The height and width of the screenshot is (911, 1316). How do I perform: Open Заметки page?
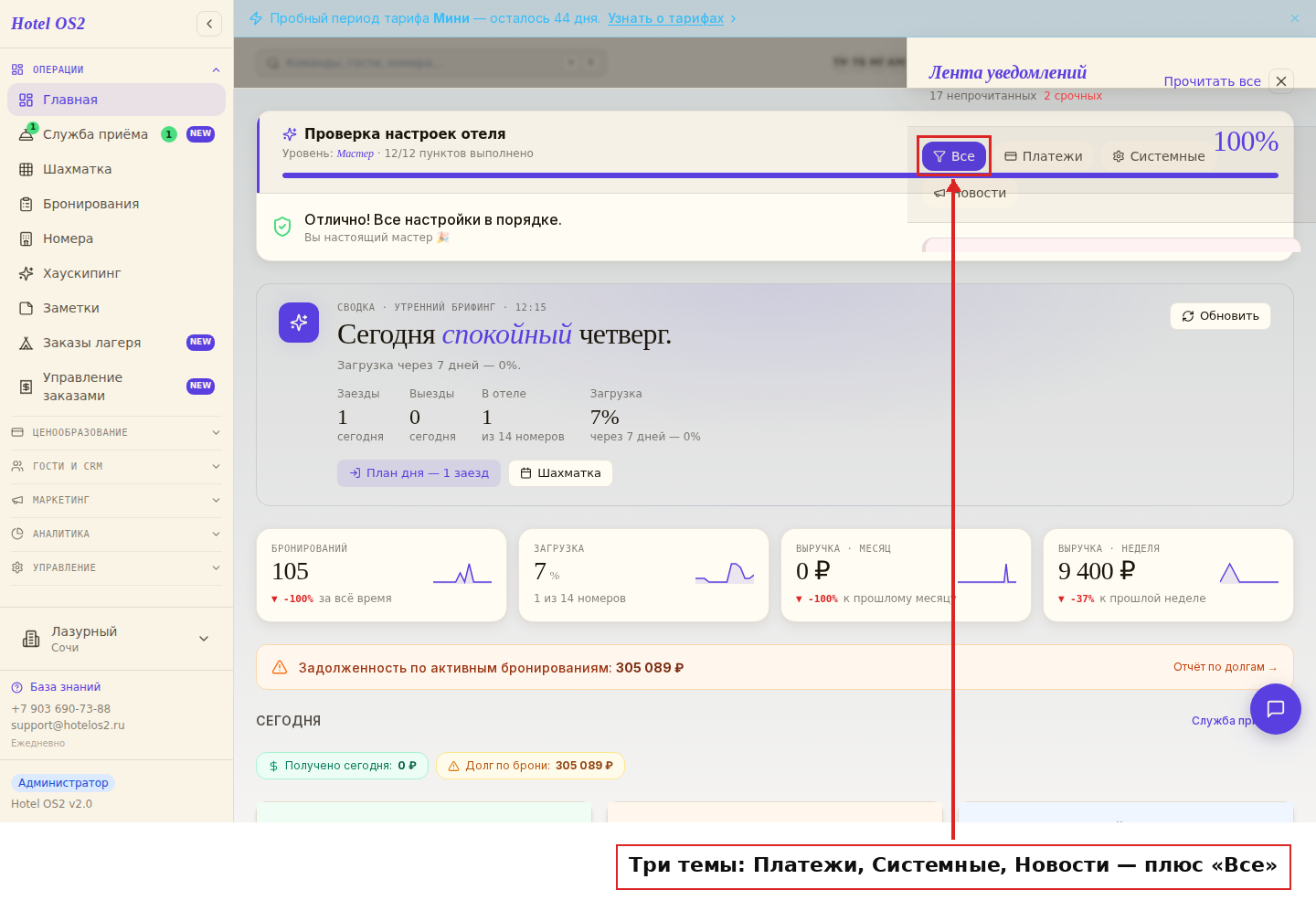click(x=116, y=308)
